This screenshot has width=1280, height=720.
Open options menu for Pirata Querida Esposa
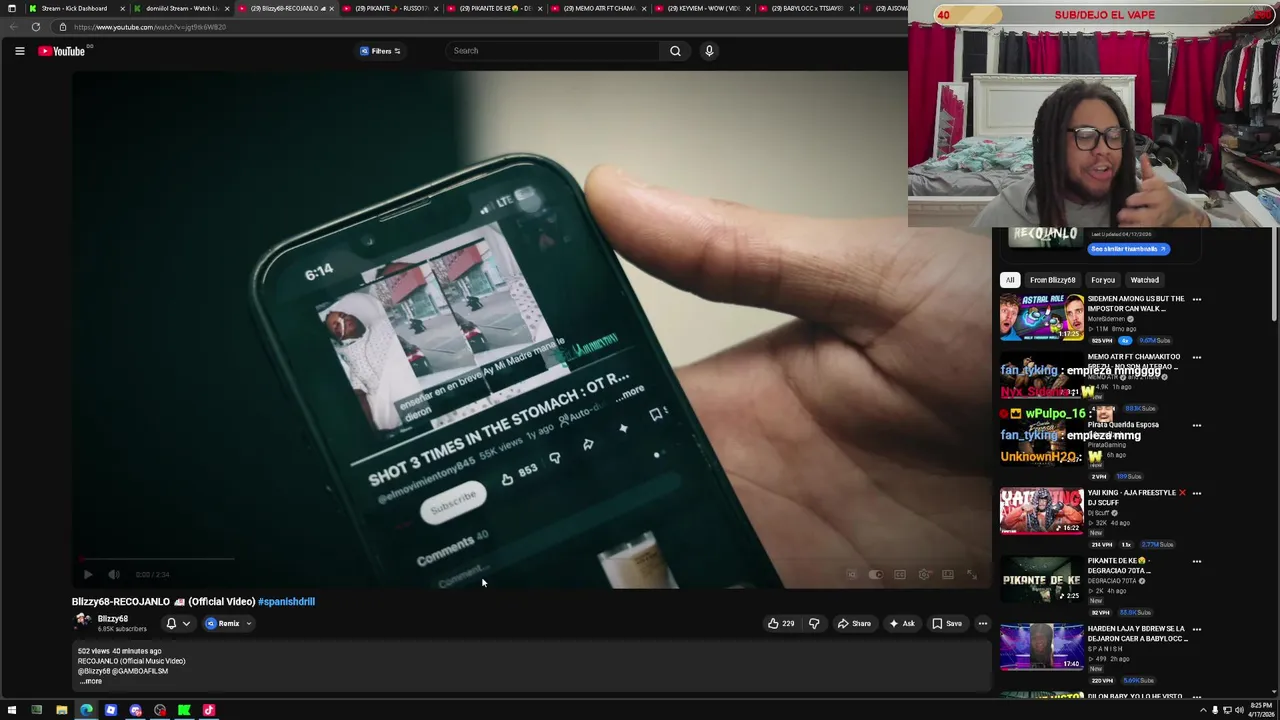click(1196, 425)
